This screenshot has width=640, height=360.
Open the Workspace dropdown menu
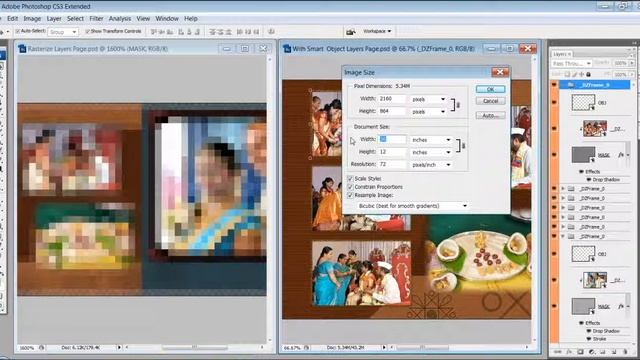[377, 31]
